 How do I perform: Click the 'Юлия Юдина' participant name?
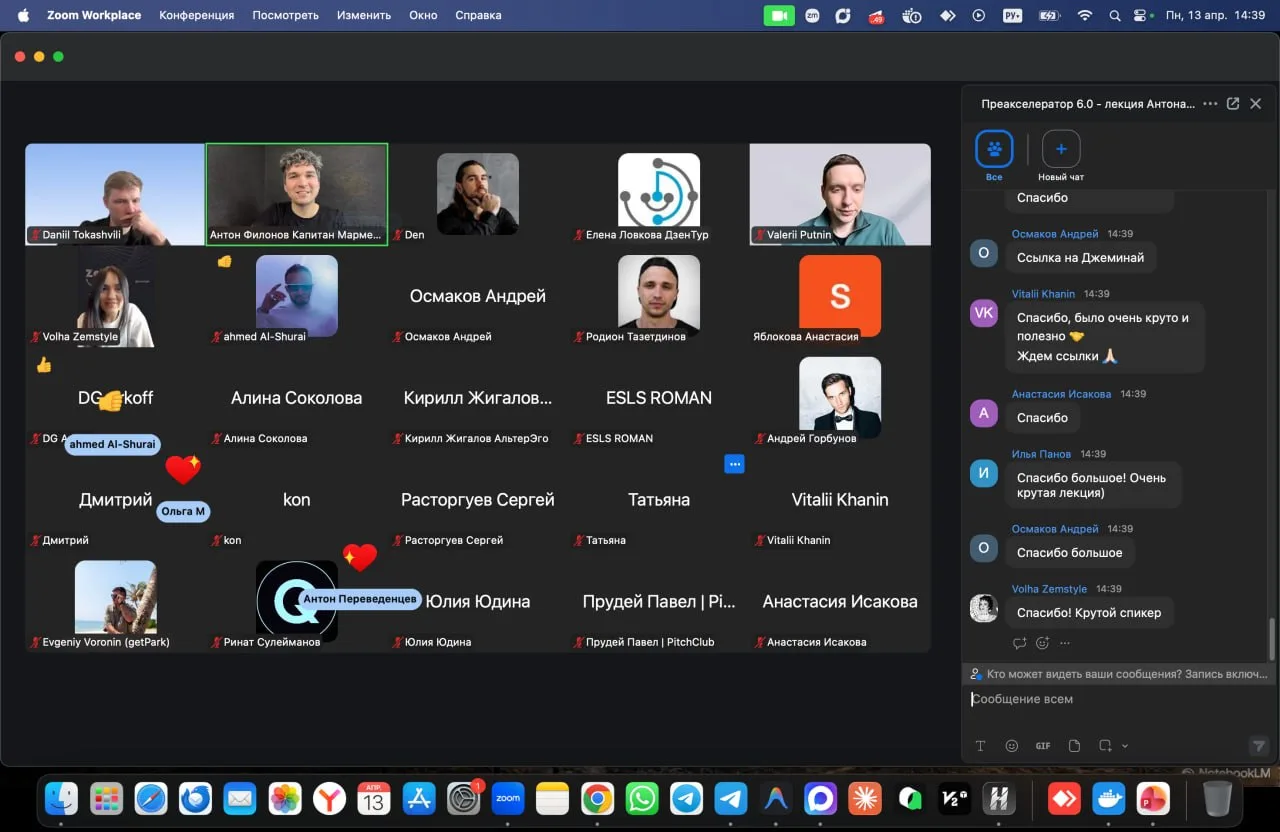coord(478,602)
